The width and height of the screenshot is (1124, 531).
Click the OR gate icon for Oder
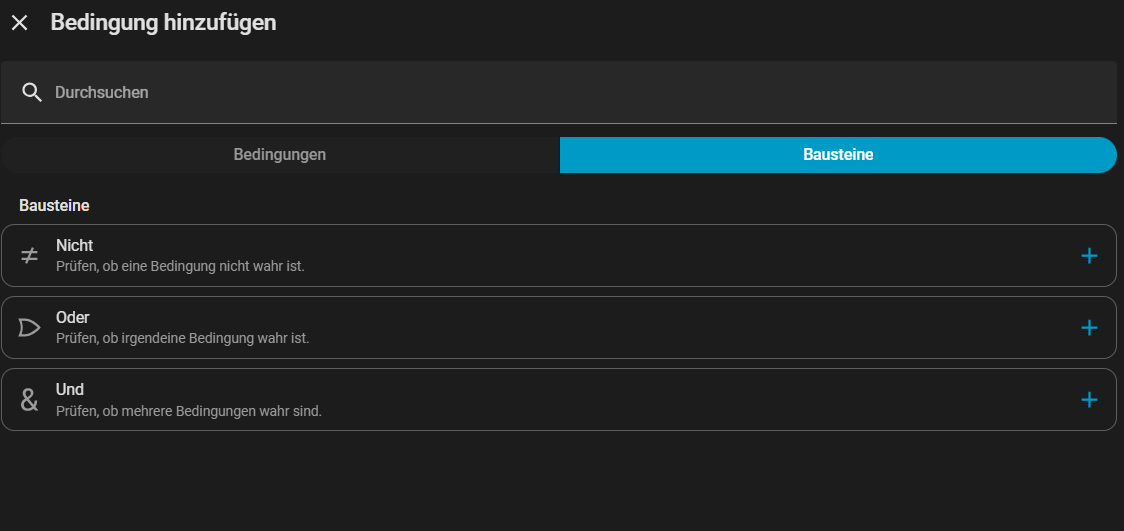point(30,328)
